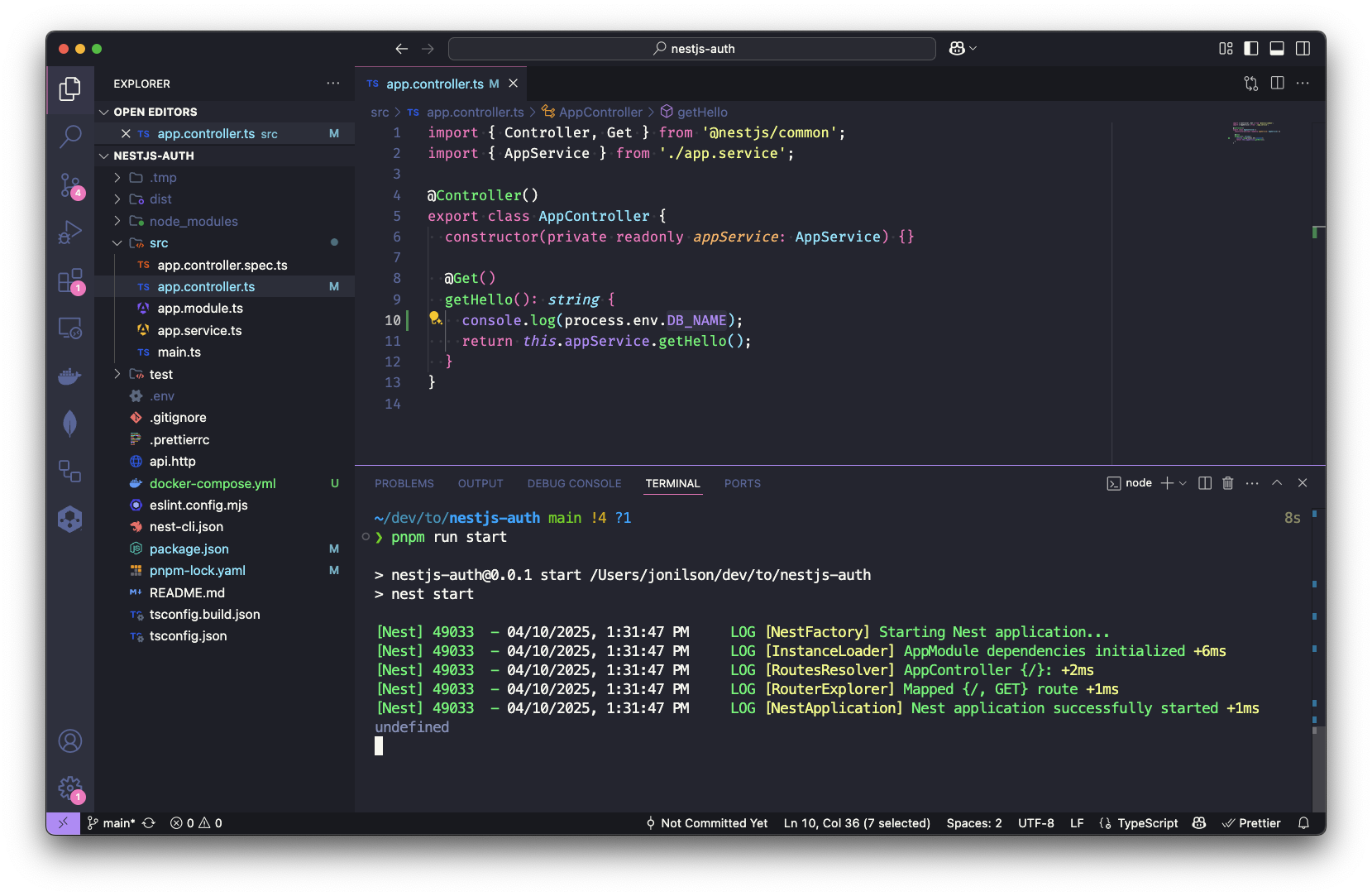Open Copilot menu in title bar
Image resolution: width=1372 pixels, height=896 pixels.
coord(963,49)
